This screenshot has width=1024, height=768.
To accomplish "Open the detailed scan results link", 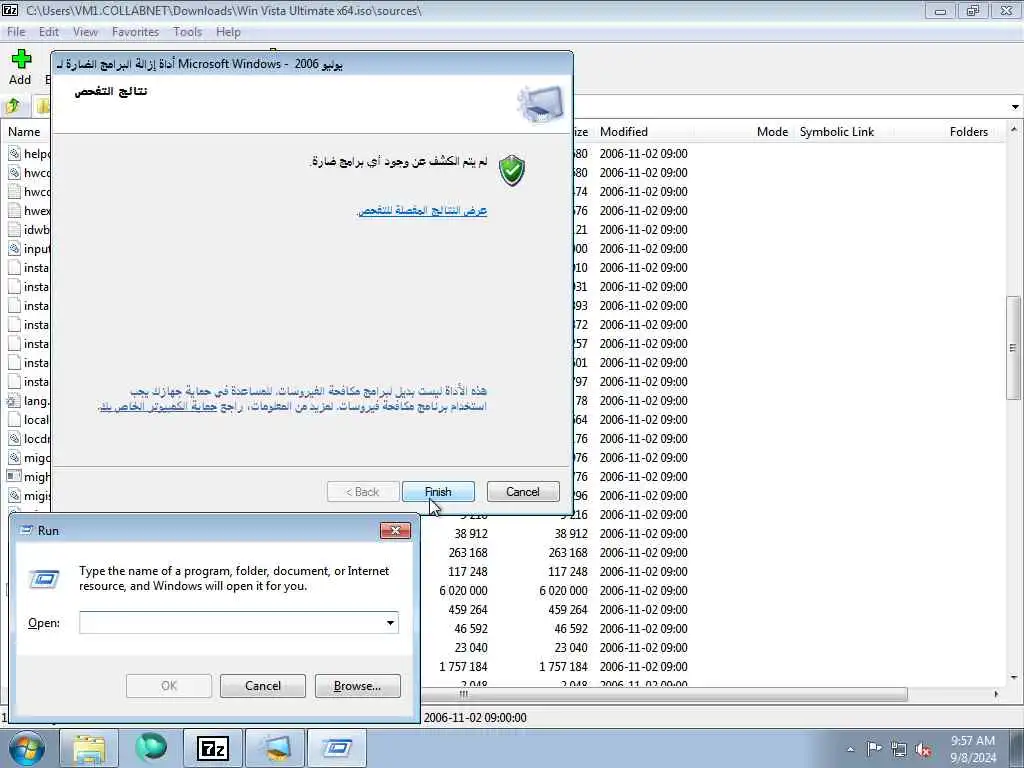I will [423, 210].
